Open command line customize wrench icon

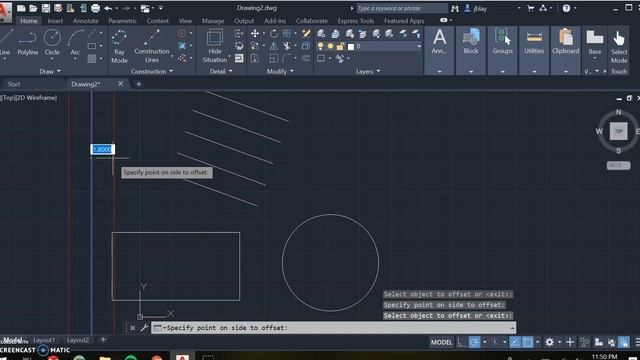144,328
